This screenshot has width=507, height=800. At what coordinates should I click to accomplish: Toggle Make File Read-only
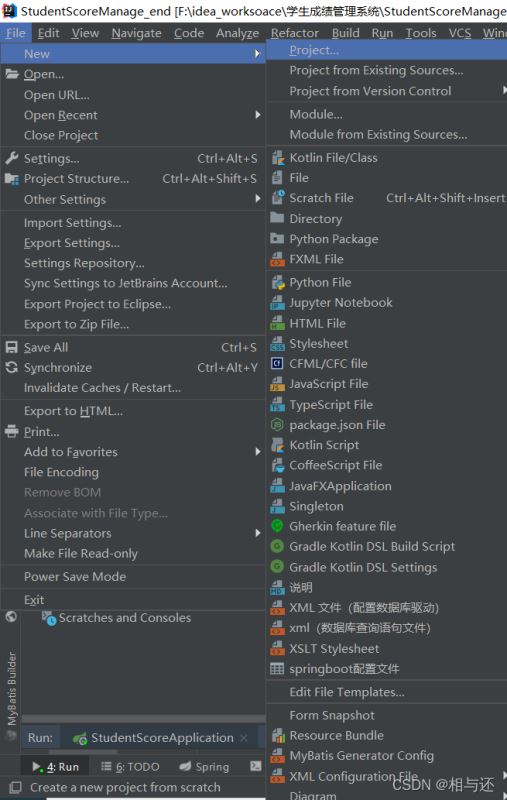(x=81, y=554)
